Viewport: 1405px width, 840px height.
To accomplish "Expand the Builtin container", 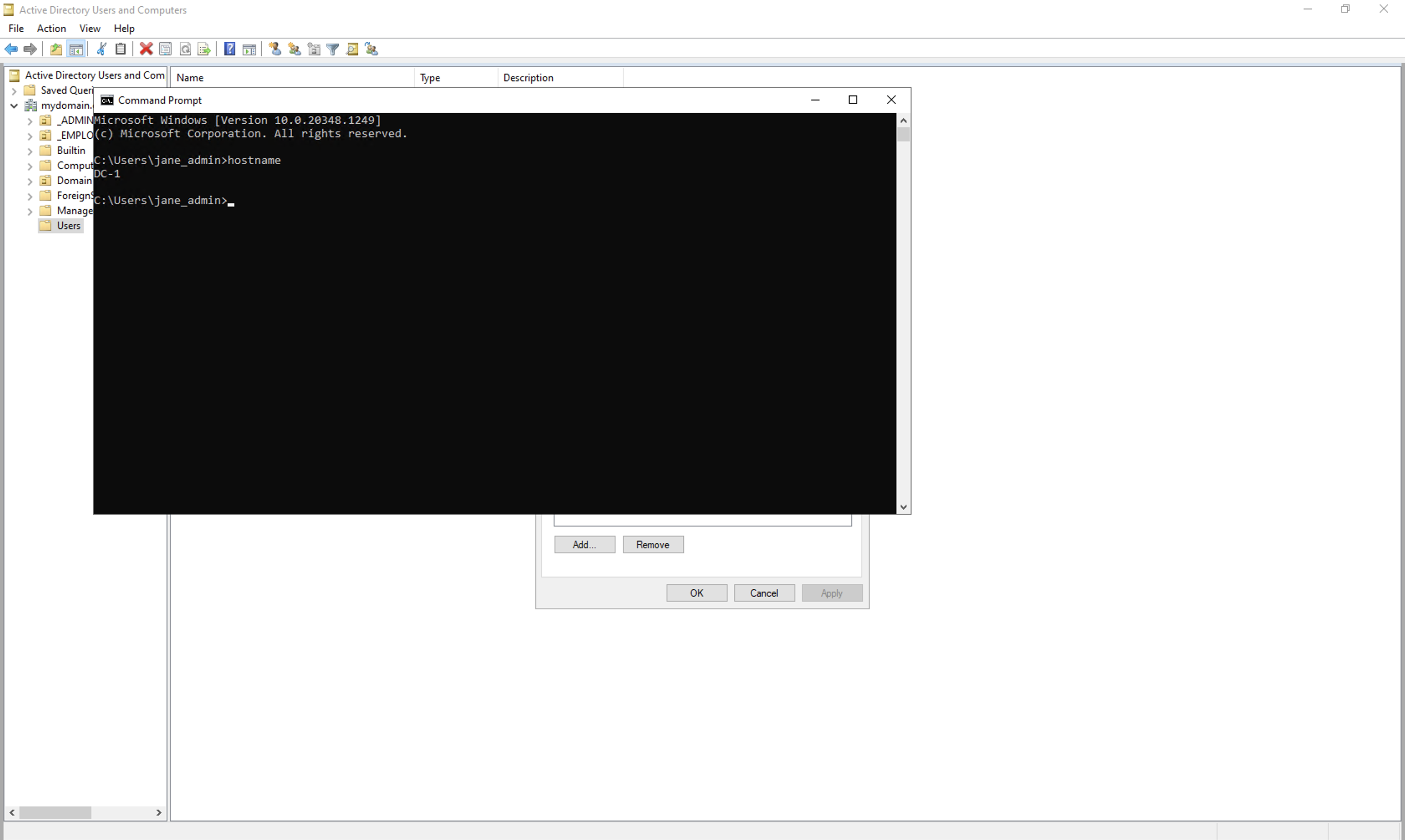I will click(x=30, y=151).
